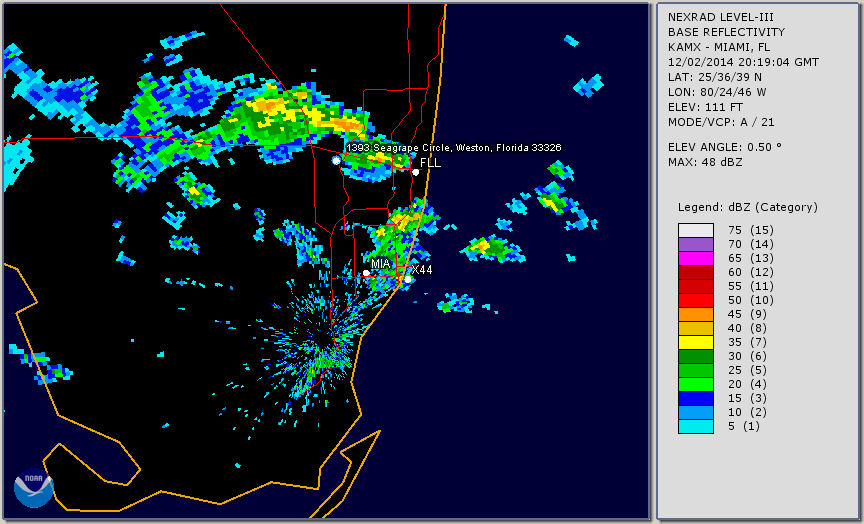Image resolution: width=864 pixels, height=524 pixels.
Task: Select the 25 dBZ green legend swatch
Action: 696,371
